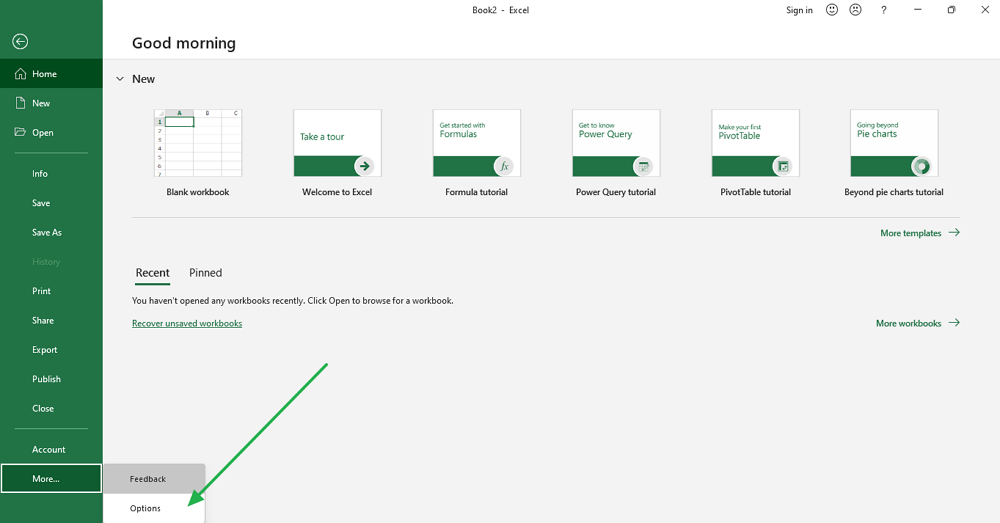Switch to the Pinned tab
The height and width of the screenshot is (523, 1000).
pyautogui.click(x=205, y=273)
